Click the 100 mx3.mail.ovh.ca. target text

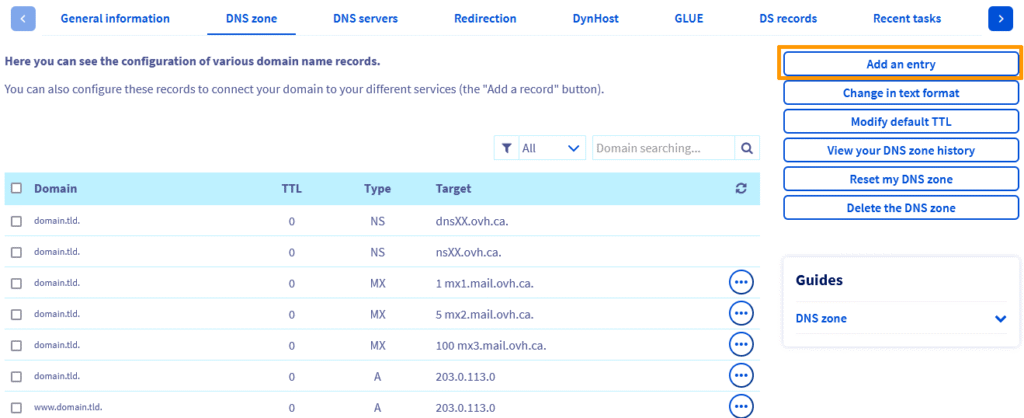490,346
